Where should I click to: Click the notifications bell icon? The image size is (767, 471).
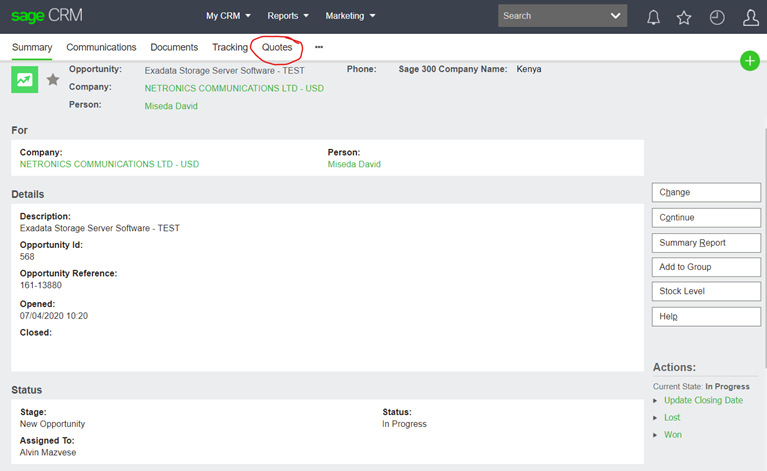tap(654, 17)
